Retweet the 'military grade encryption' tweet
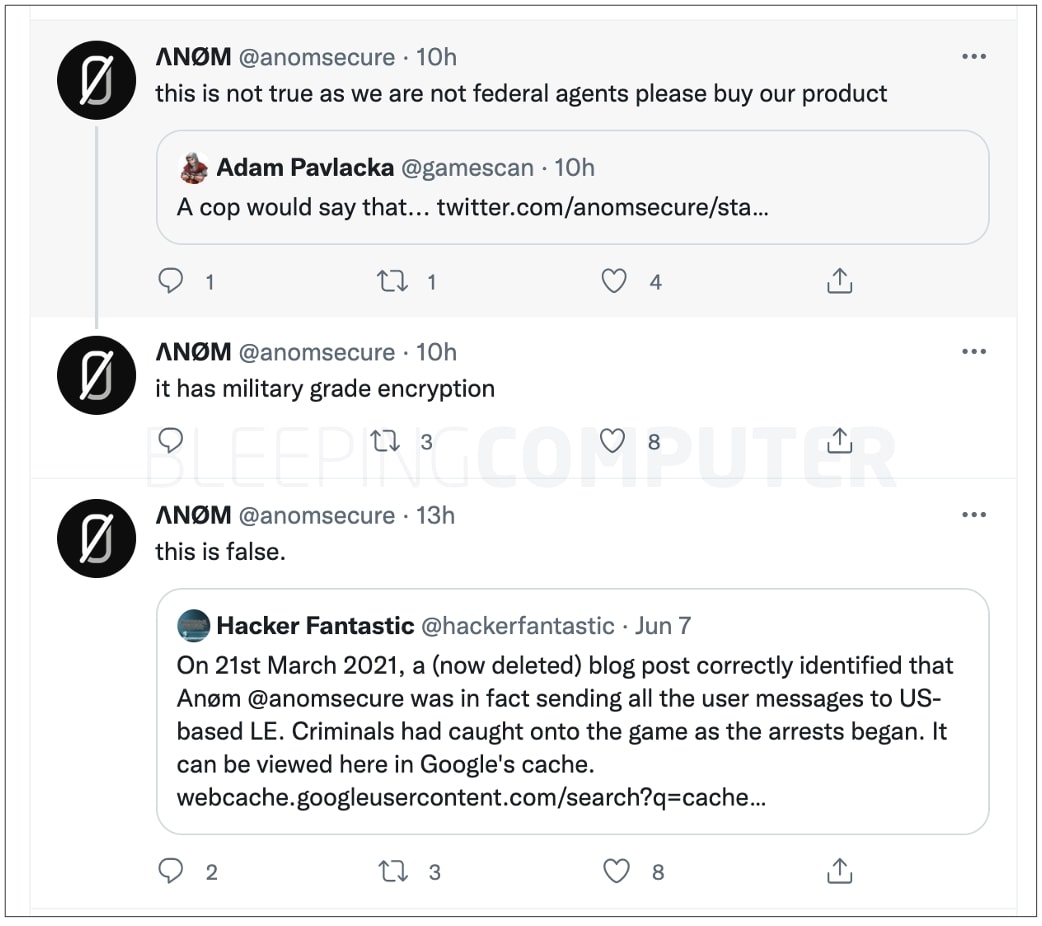This screenshot has width=1042, height=926. [x=386, y=440]
